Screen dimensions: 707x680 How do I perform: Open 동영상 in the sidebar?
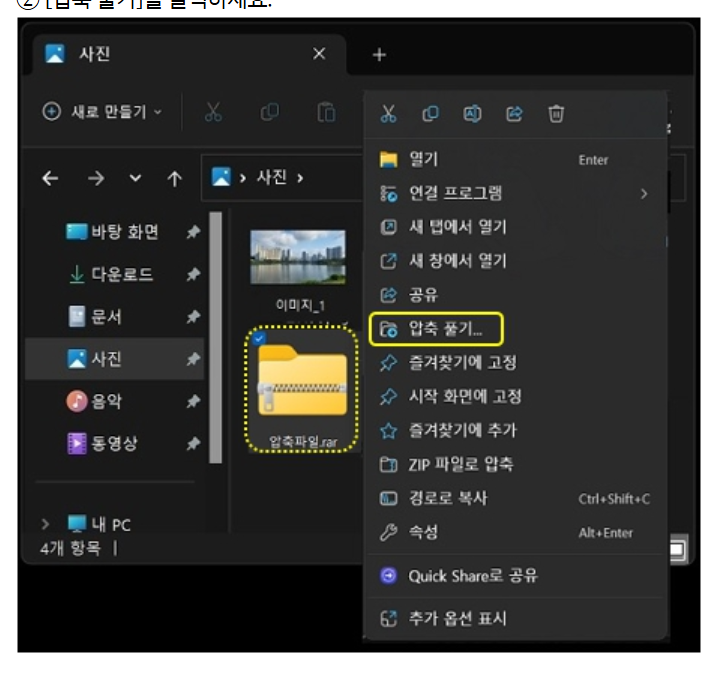click(102, 443)
